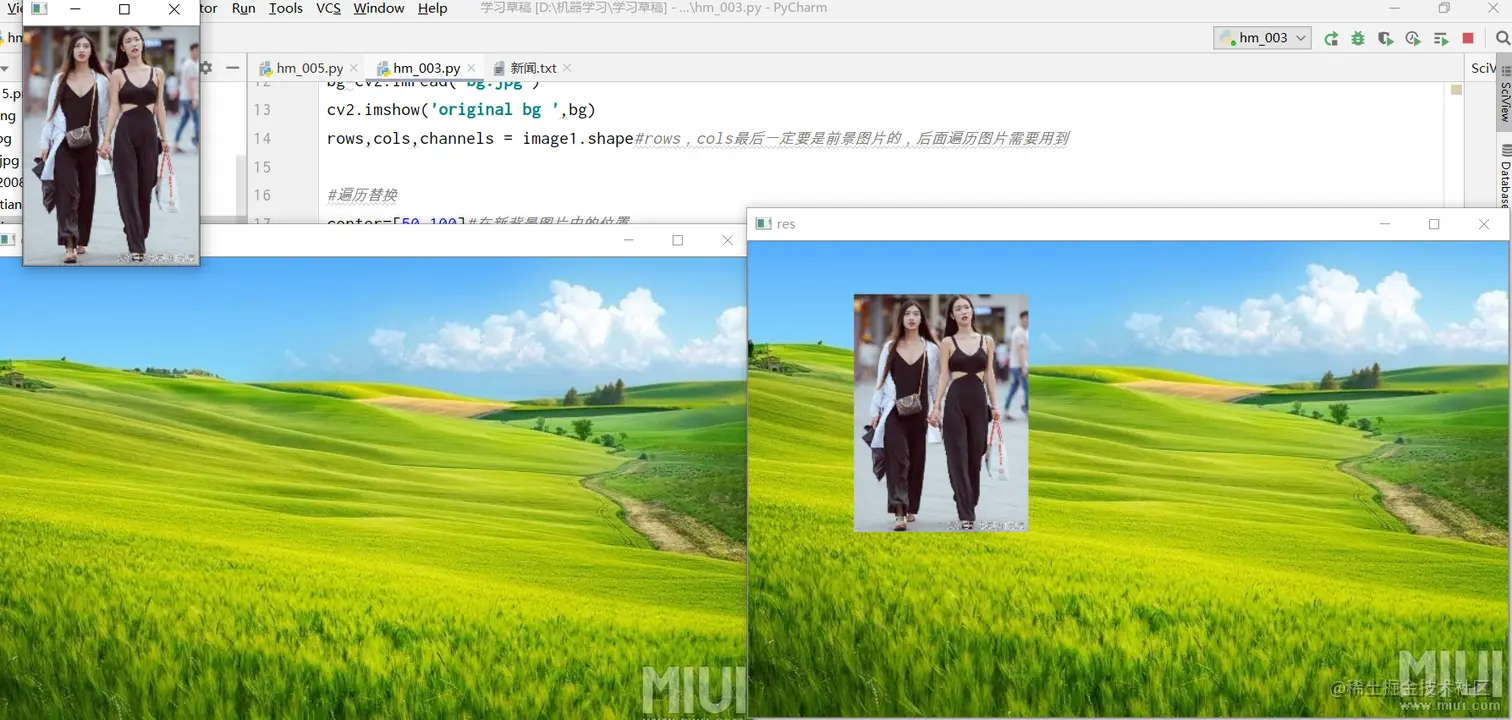
Task: Click the Concurrency Diagram run icon
Action: pos(1441,38)
